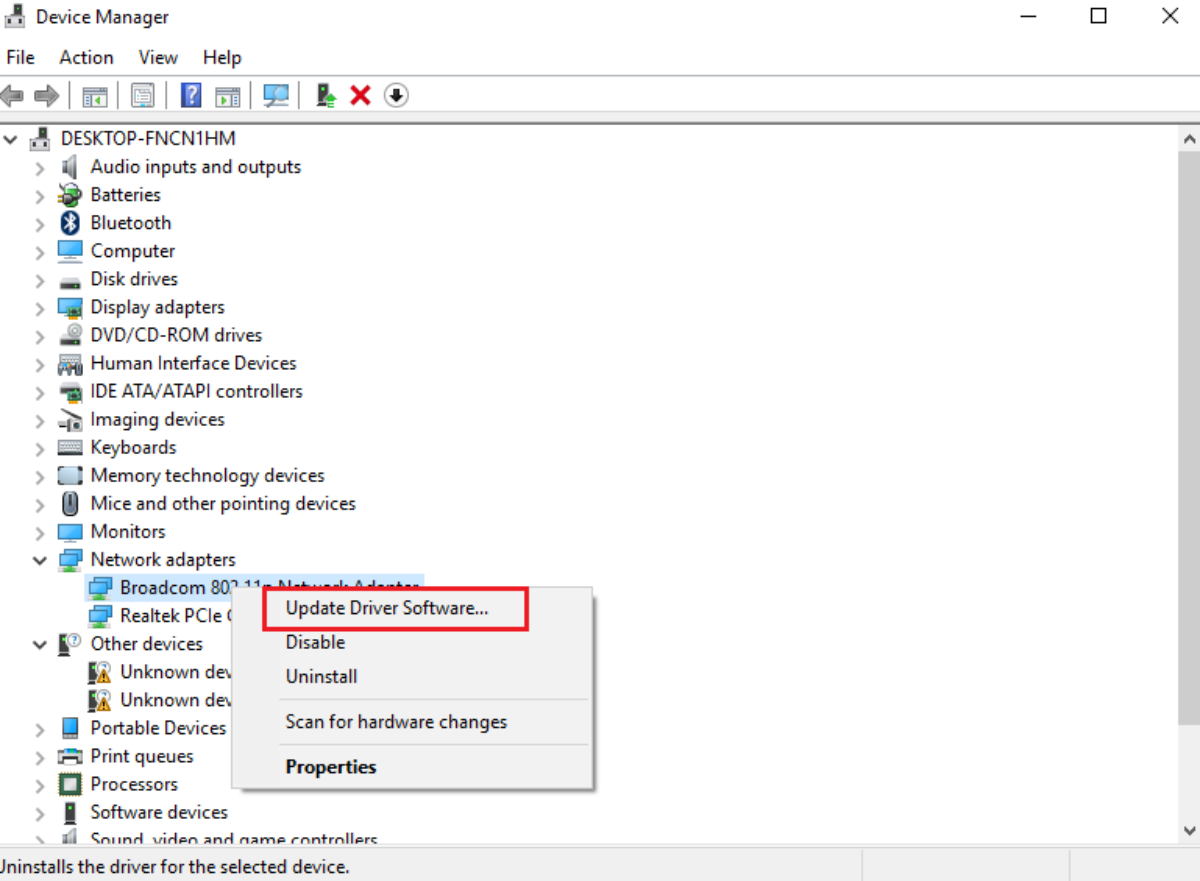
Task: Expand the Display adapters chevron
Action: point(40,307)
